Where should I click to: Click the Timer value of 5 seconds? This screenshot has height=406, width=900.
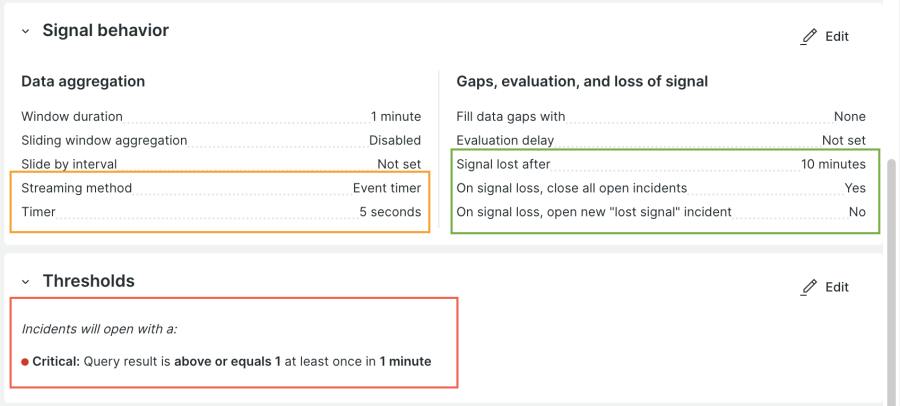390,212
